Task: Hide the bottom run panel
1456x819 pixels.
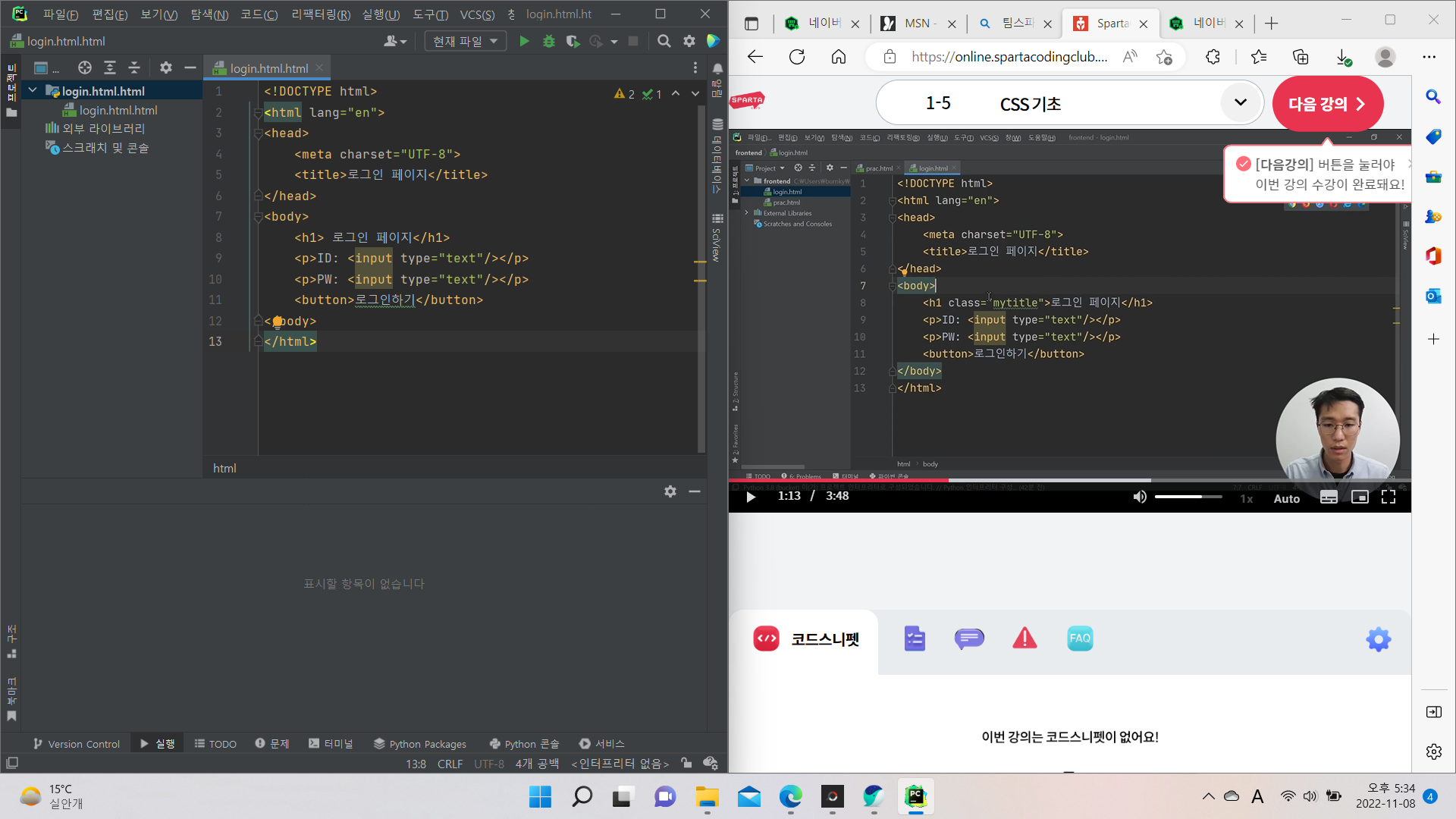Action: point(694,491)
